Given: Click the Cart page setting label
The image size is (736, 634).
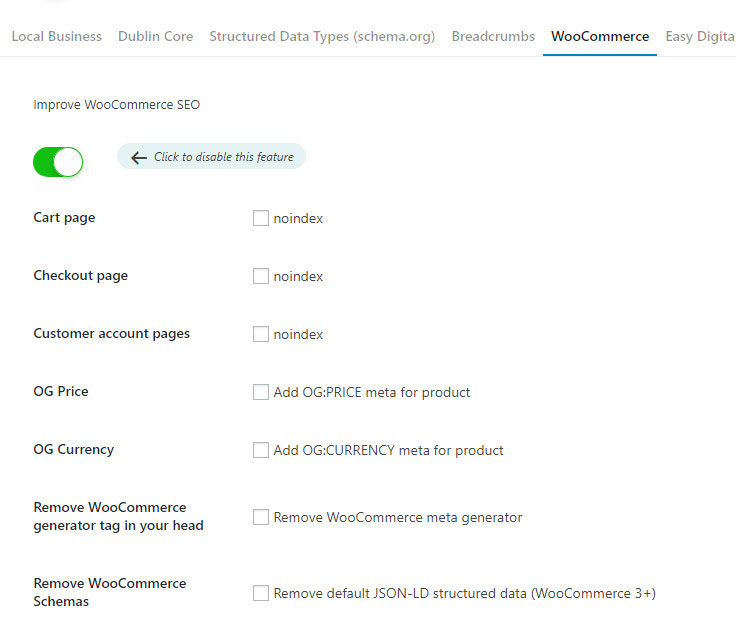Looking at the screenshot, I should pos(64,218).
